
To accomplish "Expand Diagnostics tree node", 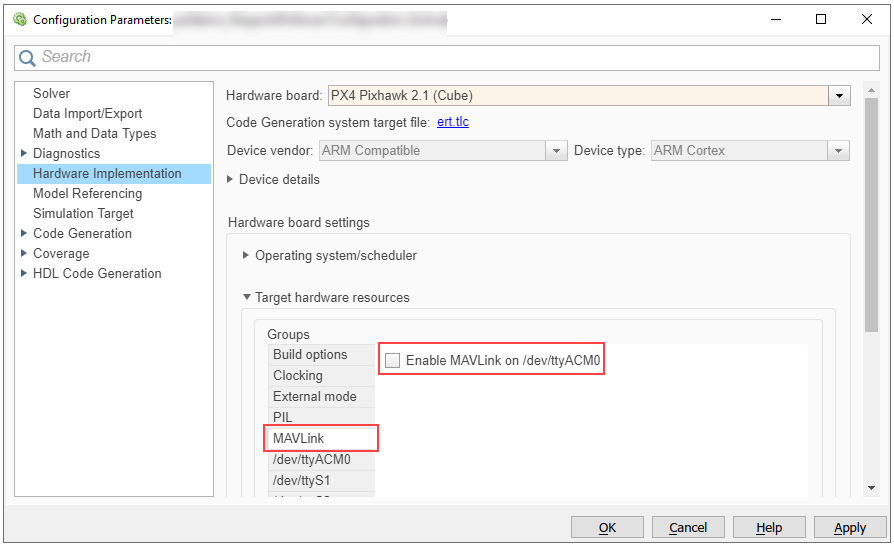I will (23, 153).
